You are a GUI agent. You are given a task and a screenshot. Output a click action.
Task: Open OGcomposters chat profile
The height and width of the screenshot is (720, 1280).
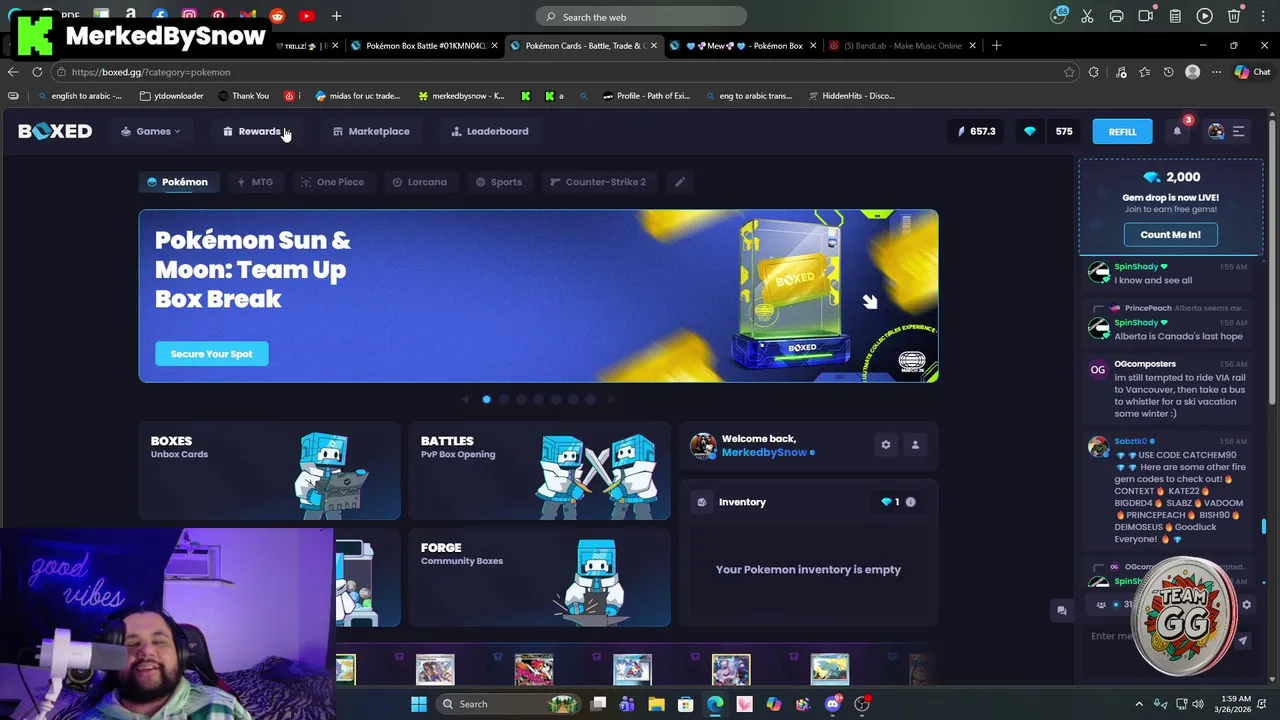pyautogui.click(x=1145, y=364)
